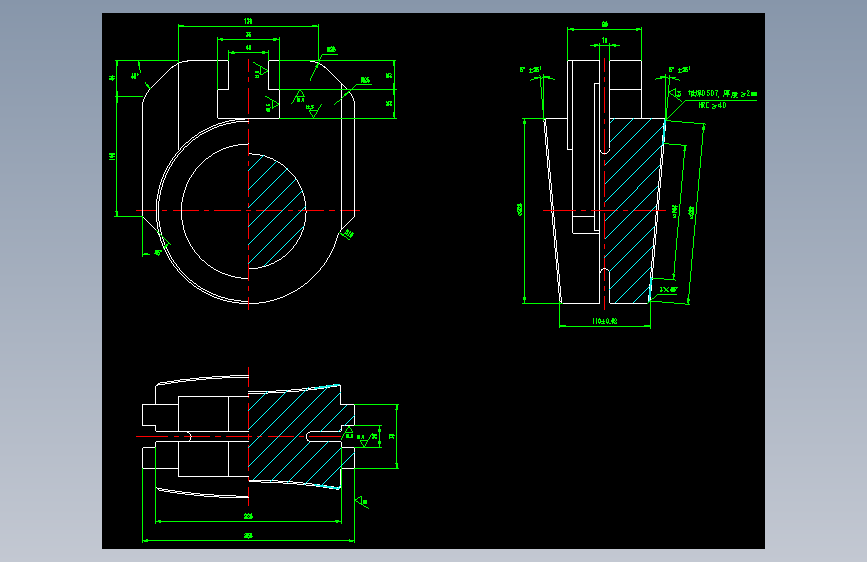Select the left "6° ±25'" angle label
The width and height of the screenshot is (867, 562).
pos(530,70)
